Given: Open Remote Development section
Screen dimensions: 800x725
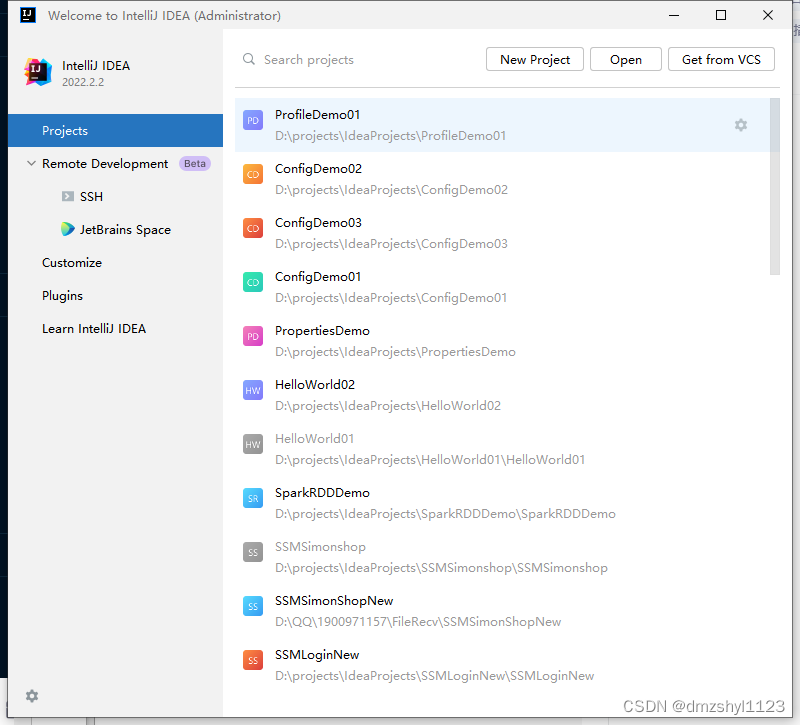Looking at the screenshot, I should click(x=115, y=163).
